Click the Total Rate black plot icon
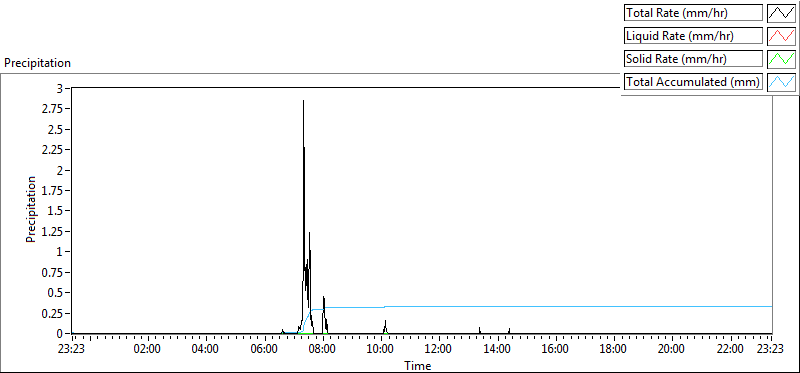This screenshot has width=800, height=373. 781,13
